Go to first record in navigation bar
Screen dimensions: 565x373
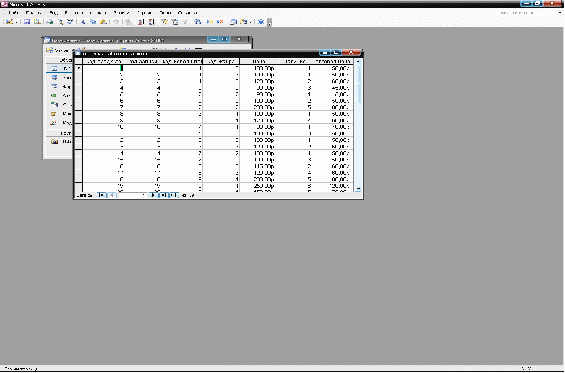coord(102,195)
